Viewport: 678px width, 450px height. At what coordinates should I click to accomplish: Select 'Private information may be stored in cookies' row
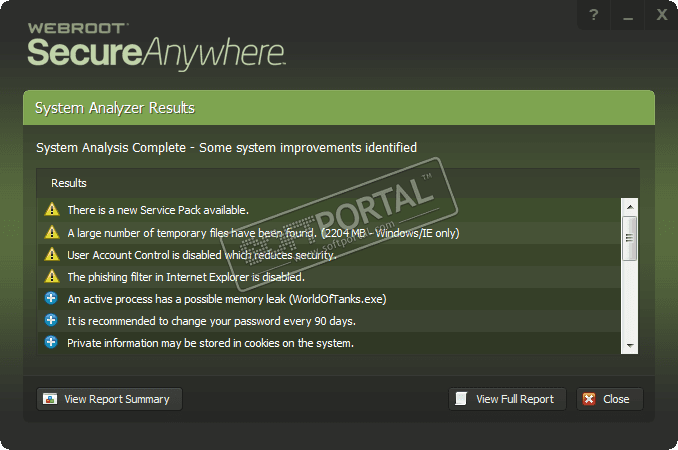[x=329, y=343]
